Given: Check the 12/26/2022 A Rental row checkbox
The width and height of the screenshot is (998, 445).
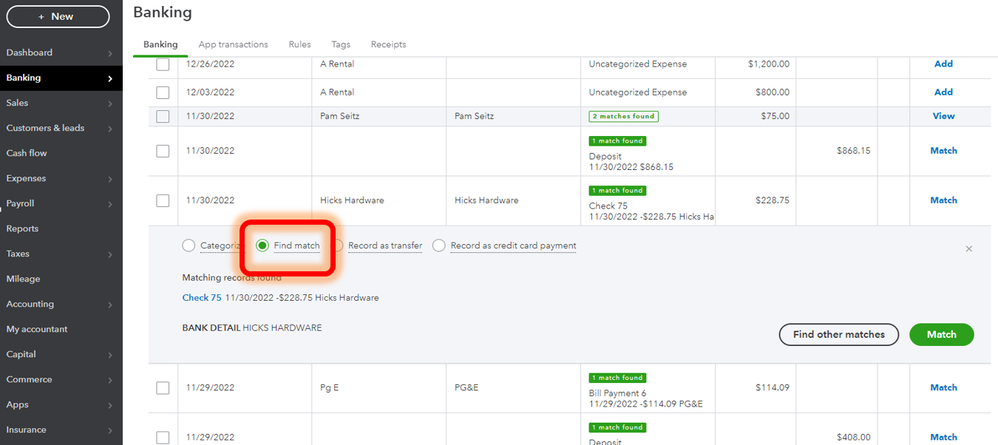Looking at the screenshot, I should point(163,64).
